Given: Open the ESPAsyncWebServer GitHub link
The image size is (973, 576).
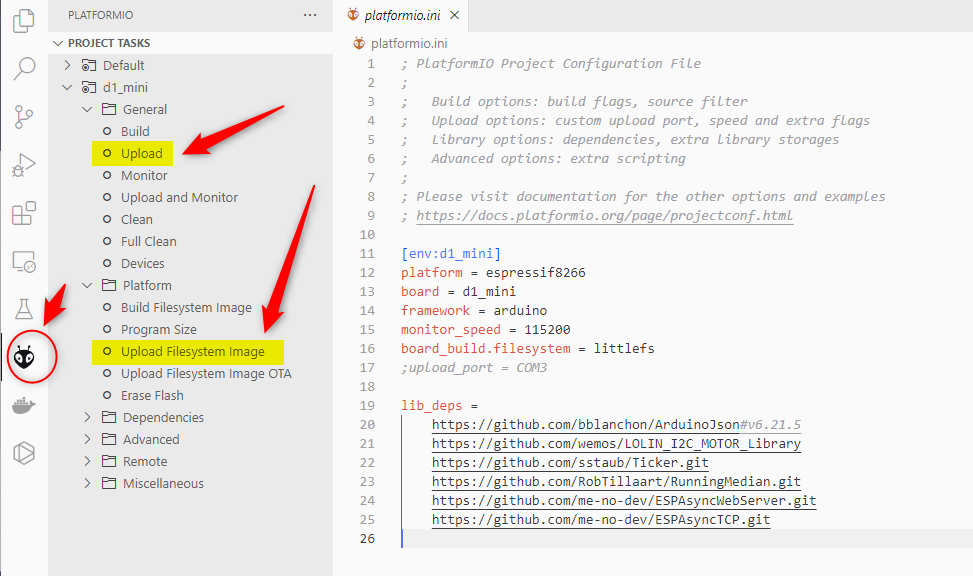Looking at the screenshot, I should (624, 500).
